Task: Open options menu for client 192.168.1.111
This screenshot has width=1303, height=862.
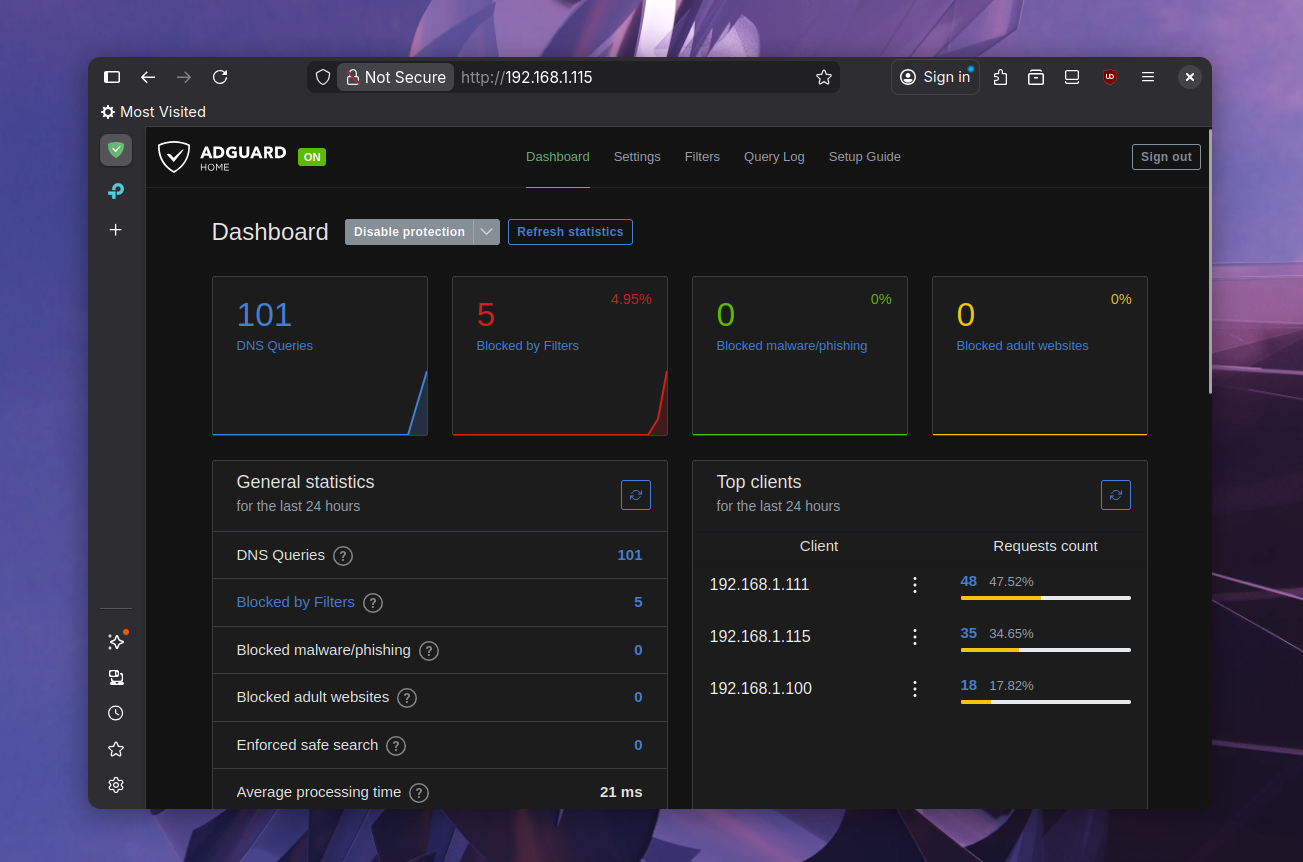Action: 914,585
